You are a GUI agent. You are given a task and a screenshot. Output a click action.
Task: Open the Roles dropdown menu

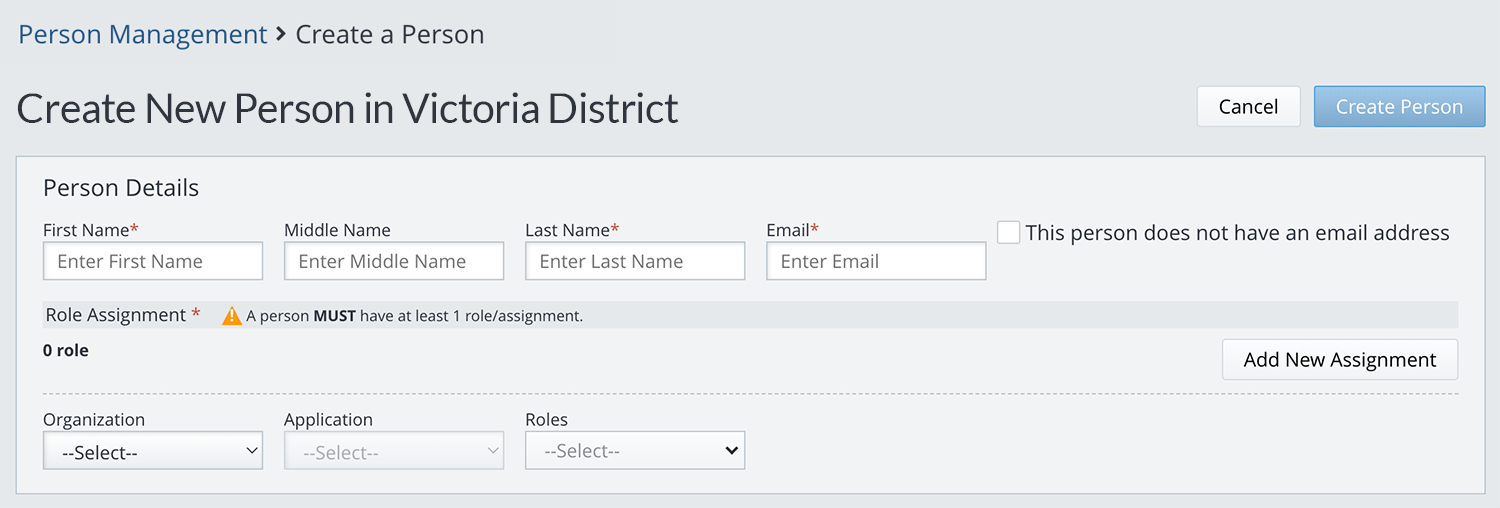coord(635,451)
